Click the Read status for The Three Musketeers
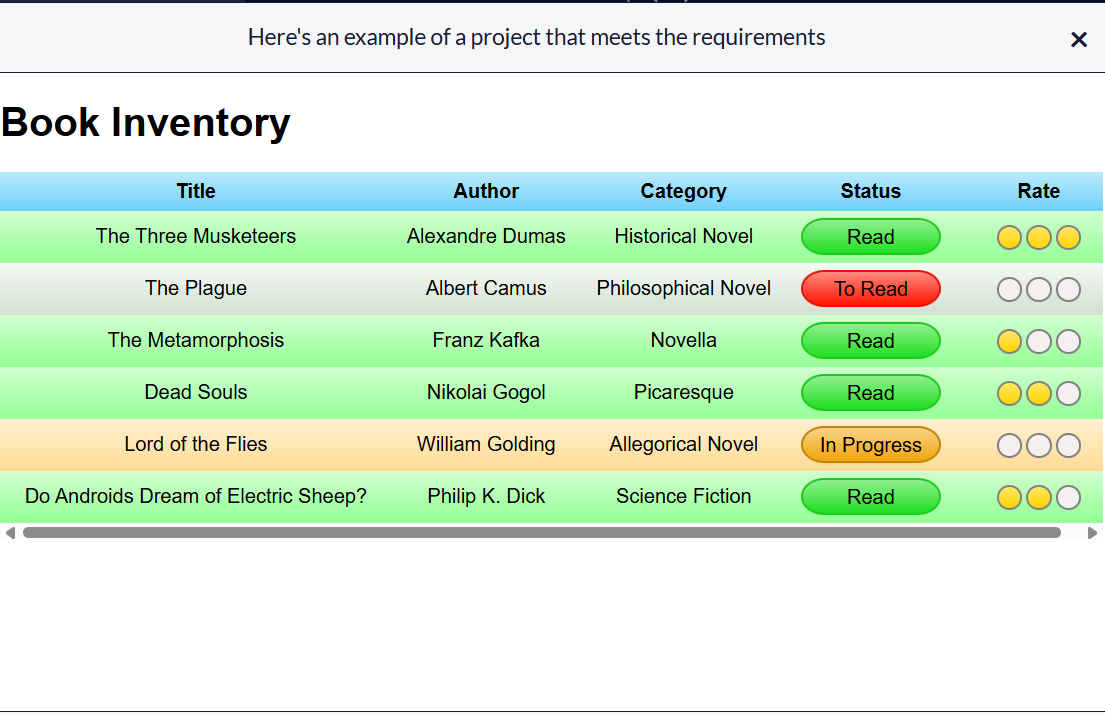1105x715 pixels. pos(870,237)
